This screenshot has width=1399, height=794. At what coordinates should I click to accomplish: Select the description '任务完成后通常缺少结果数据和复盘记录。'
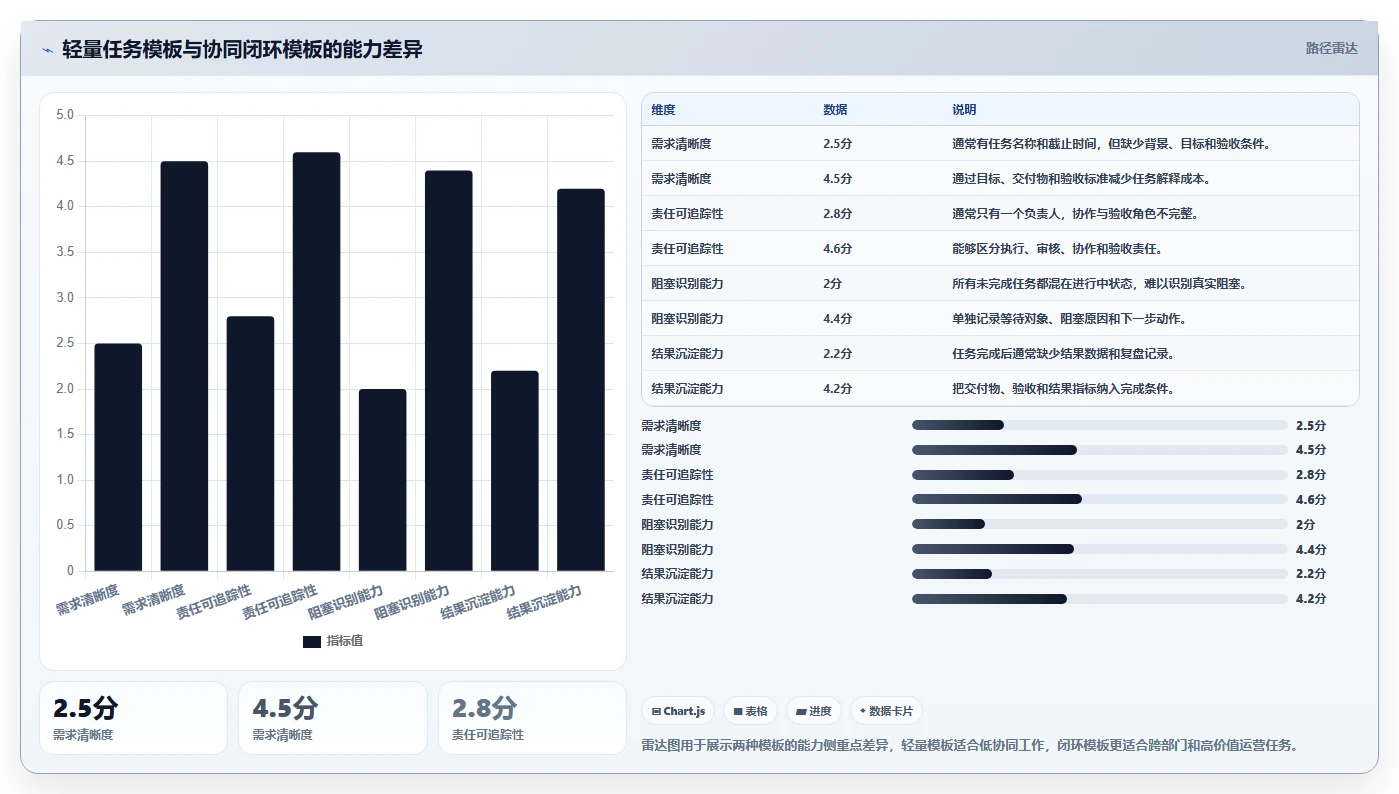coord(1063,354)
